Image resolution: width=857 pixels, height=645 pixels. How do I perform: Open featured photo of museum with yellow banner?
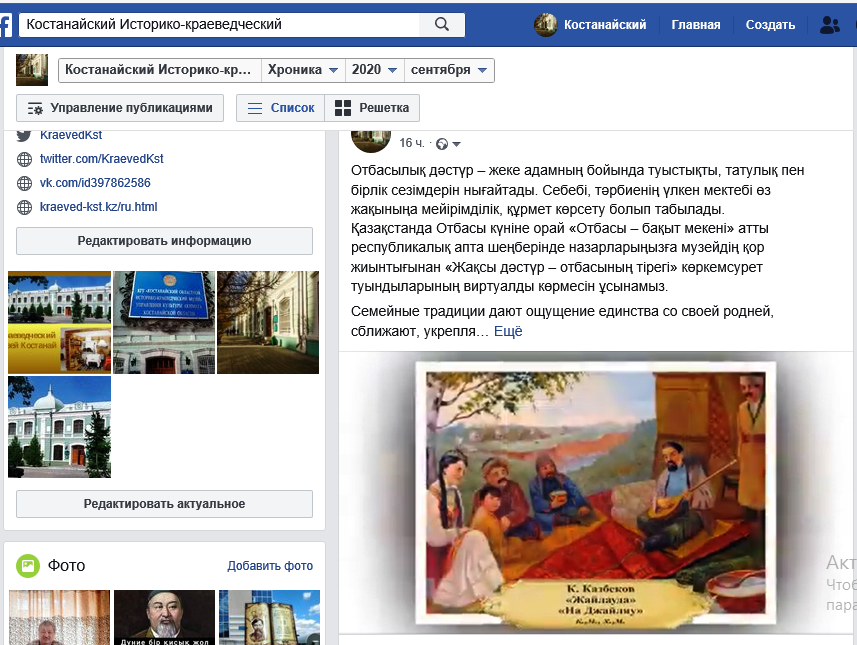click(60, 322)
